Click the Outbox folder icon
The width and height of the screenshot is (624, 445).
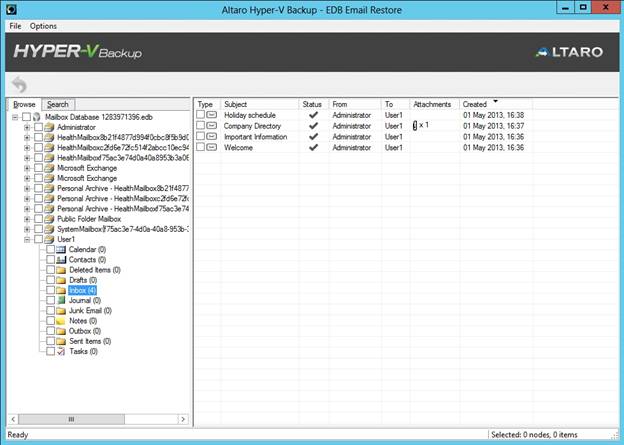tap(61, 331)
